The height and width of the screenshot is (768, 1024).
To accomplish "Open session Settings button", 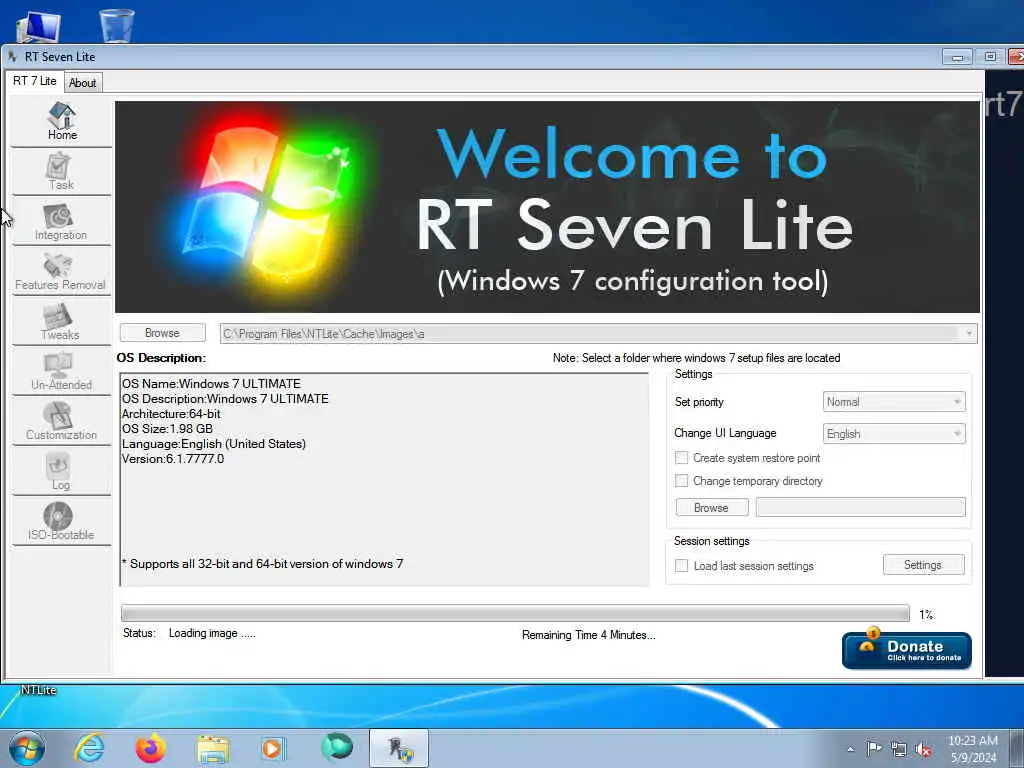I will (x=923, y=565).
